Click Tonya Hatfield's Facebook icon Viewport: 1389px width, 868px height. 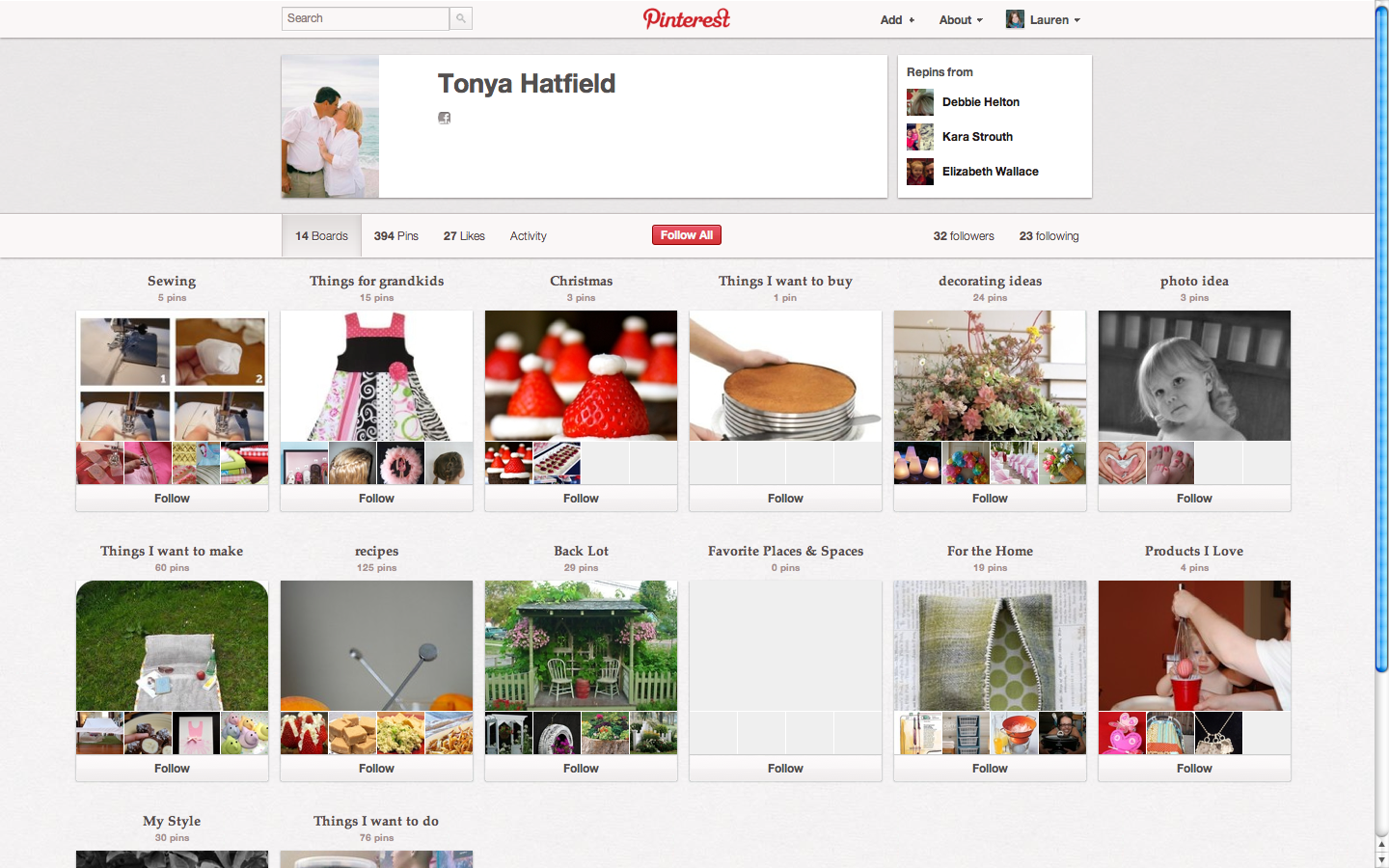click(x=444, y=118)
